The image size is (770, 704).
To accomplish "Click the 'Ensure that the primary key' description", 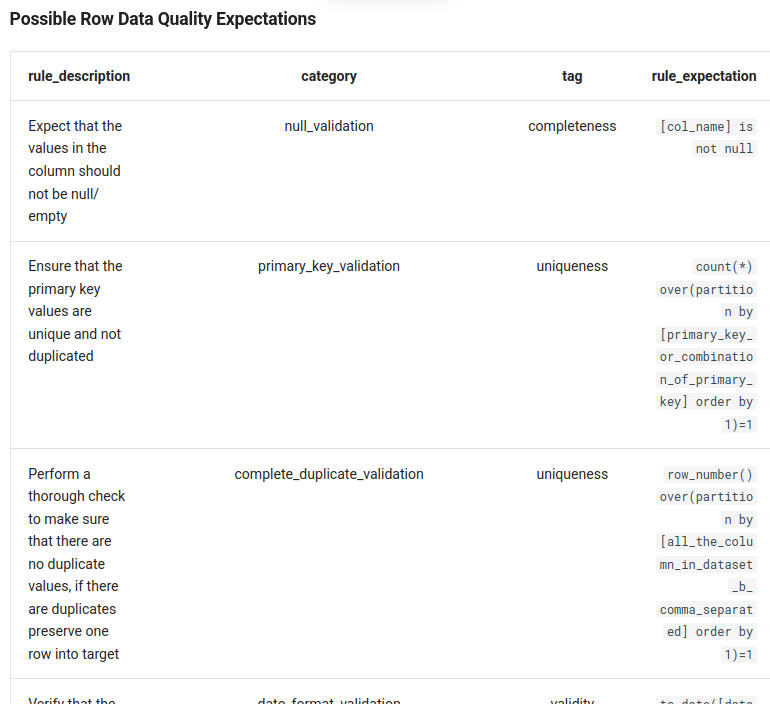I will tap(75, 311).
